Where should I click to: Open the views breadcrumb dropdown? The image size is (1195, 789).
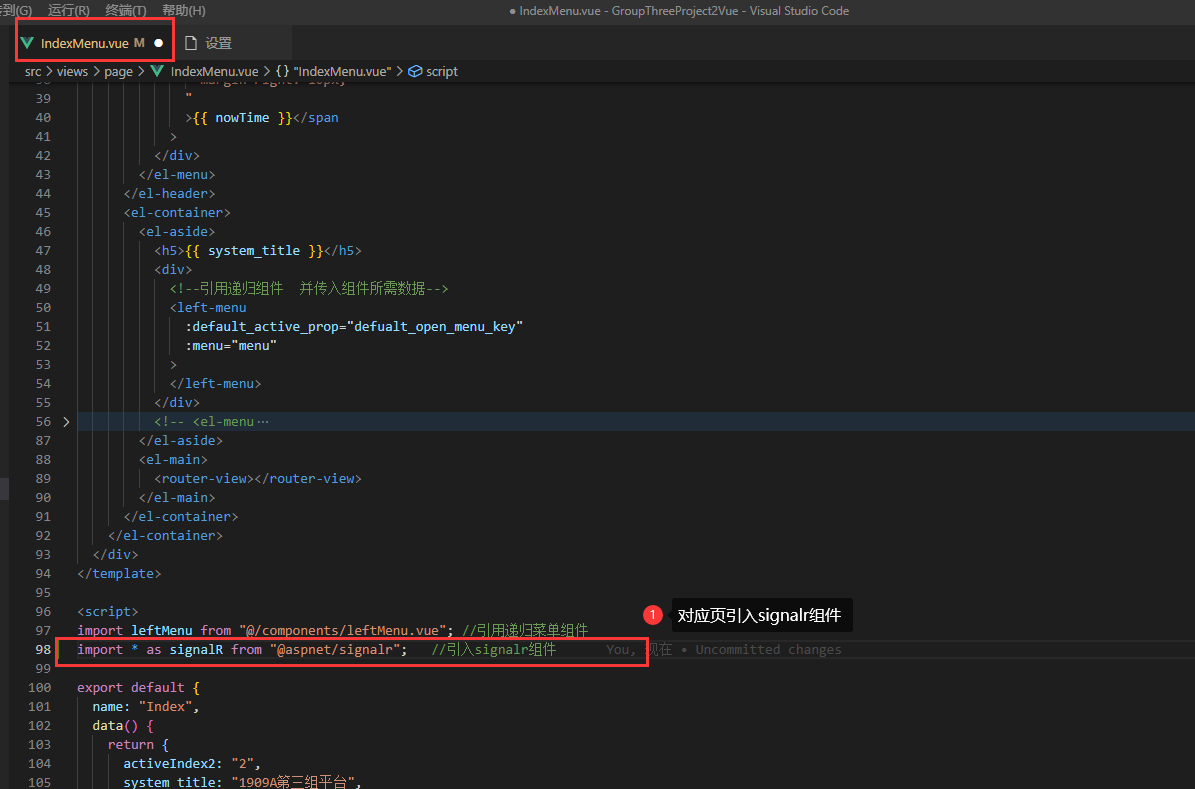pyautogui.click(x=71, y=72)
